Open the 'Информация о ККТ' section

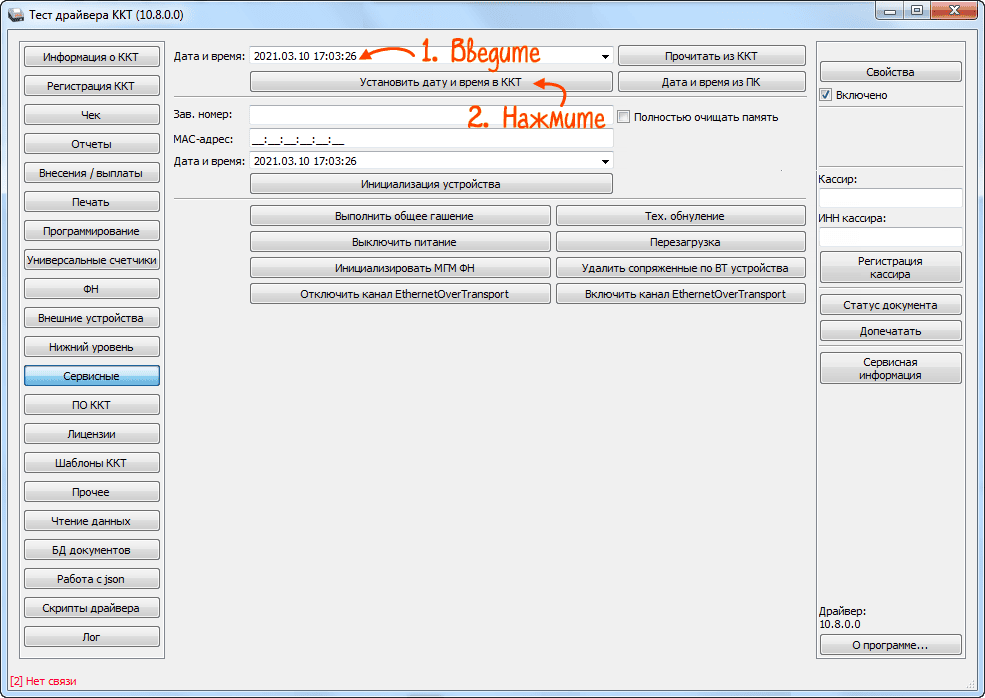[x=91, y=57]
